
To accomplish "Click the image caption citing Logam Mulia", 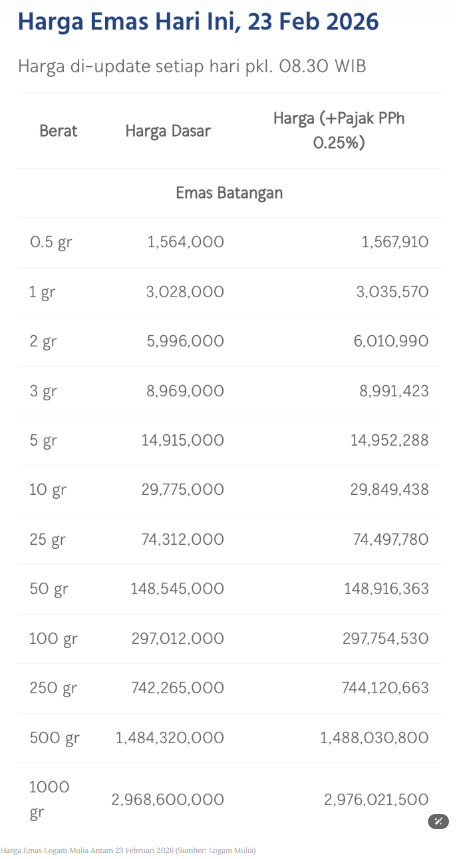I will click(128, 850).
